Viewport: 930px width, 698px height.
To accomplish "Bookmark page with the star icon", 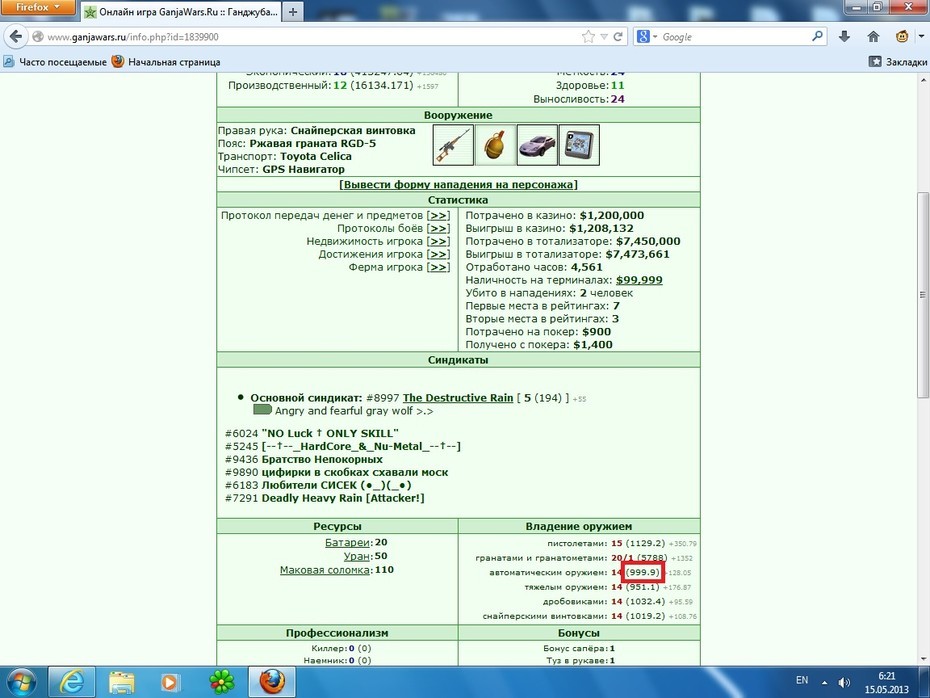I will pos(588,37).
